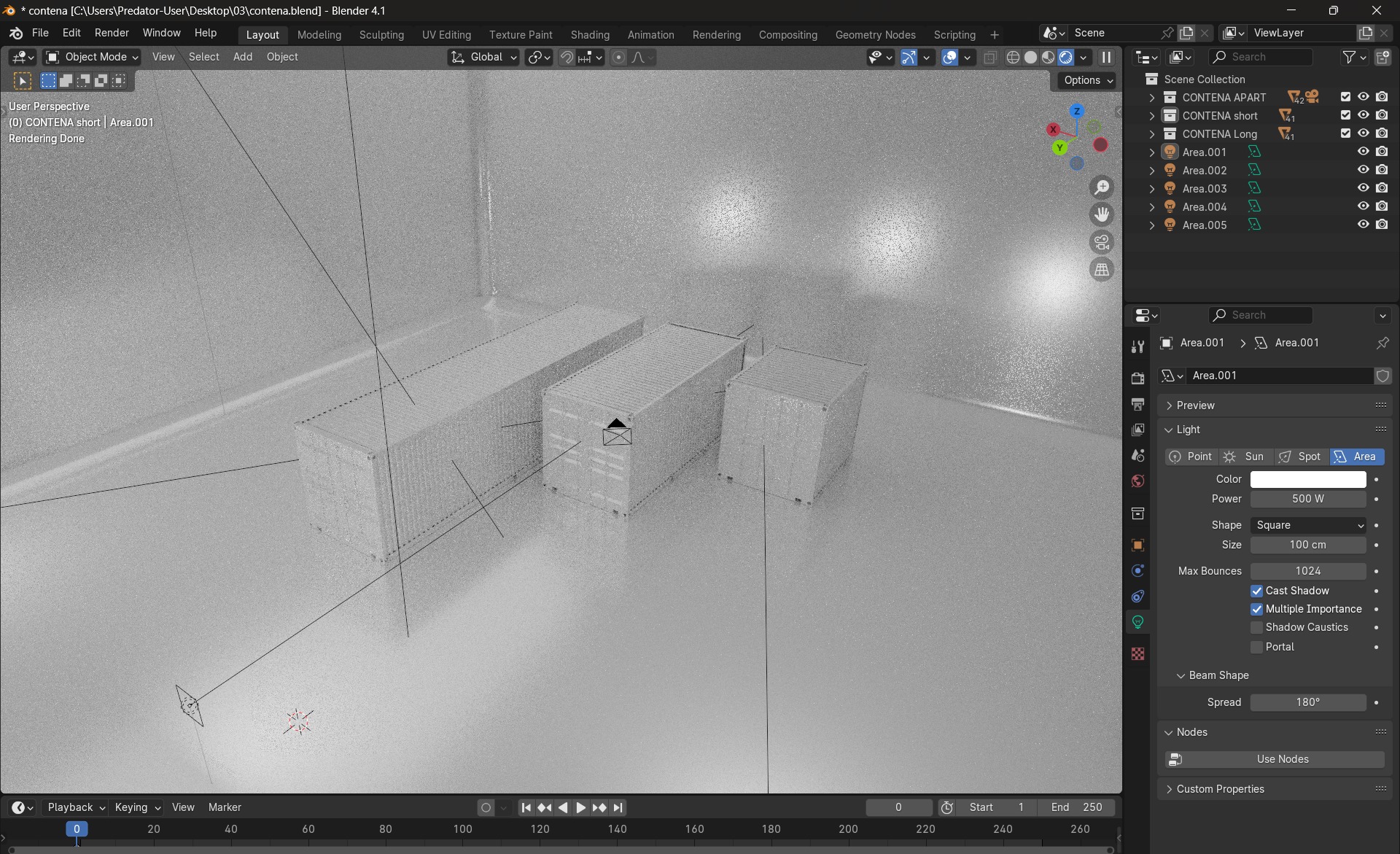1400x854 pixels.
Task: Pin the properties editor context
Action: coord(1382,343)
